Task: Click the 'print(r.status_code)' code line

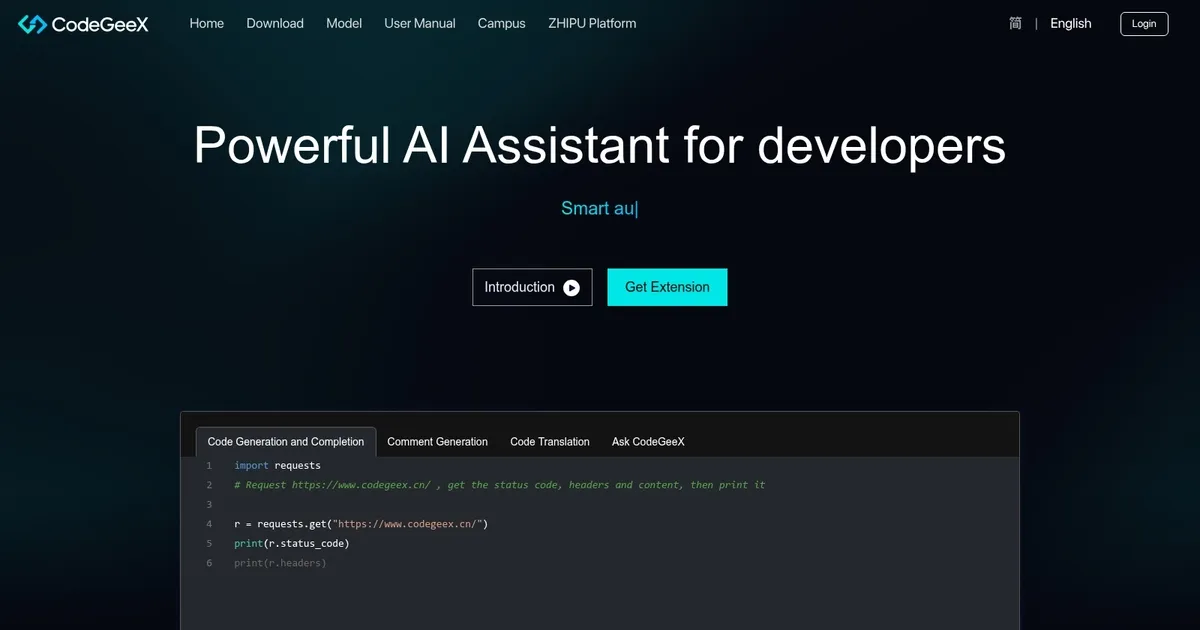Action: (x=292, y=543)
